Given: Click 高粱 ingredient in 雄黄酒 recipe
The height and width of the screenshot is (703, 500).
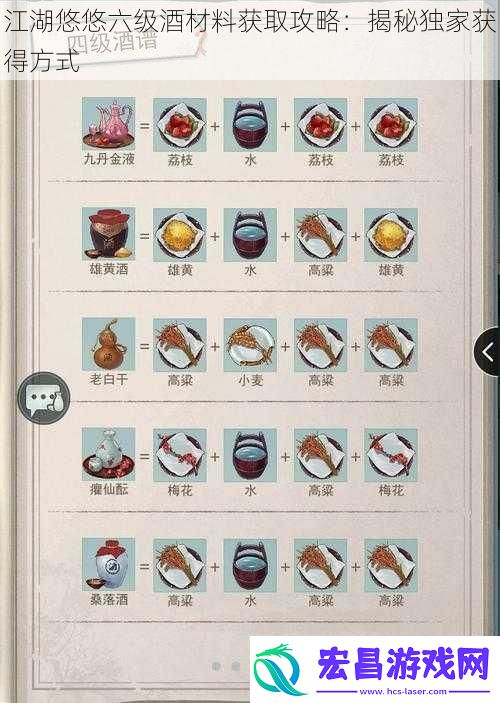Looking at the screenshot, I should (x=321, y=235).
